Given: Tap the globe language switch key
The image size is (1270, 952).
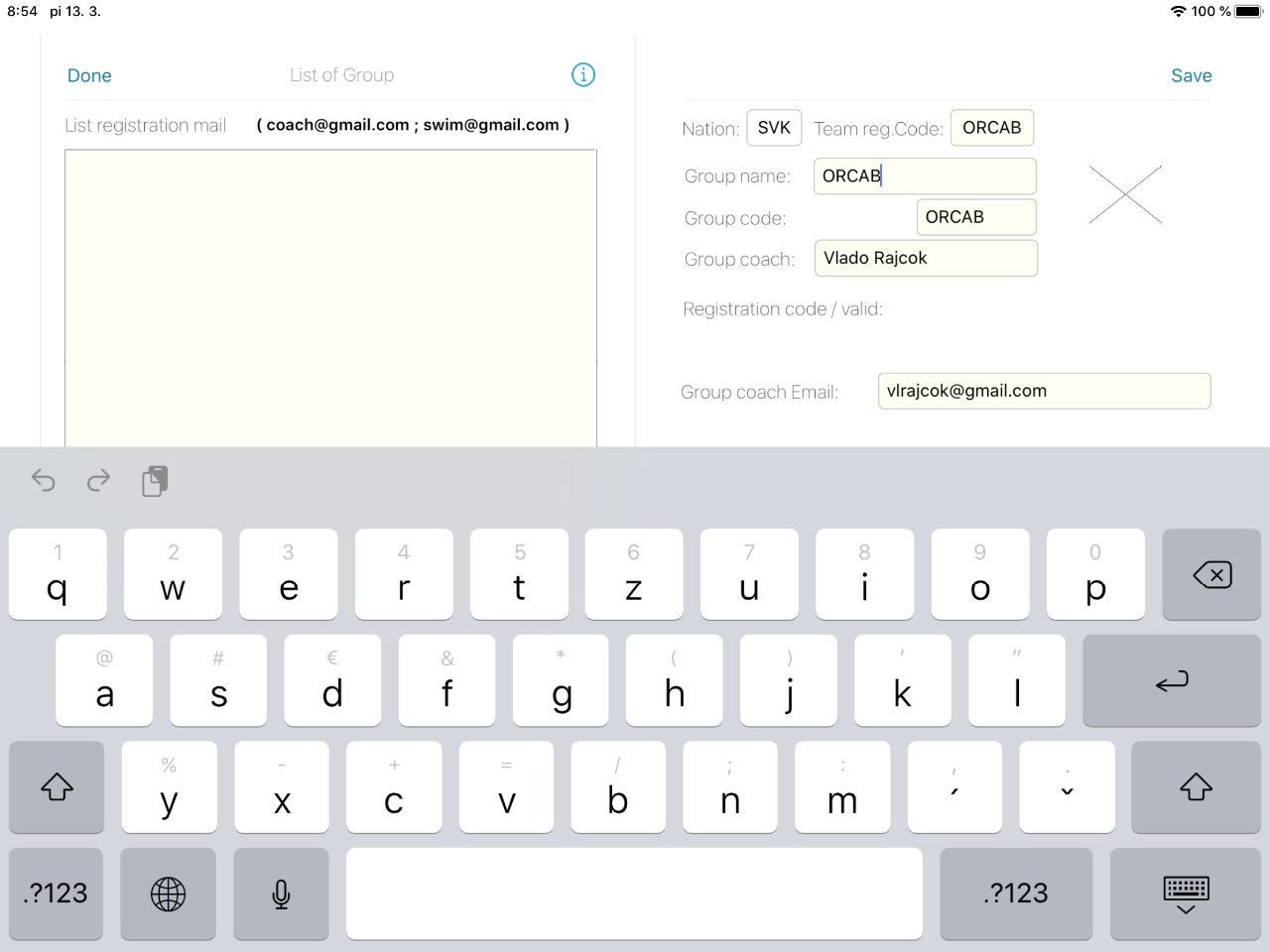Looking at the screenshot, I should (x=168, y=893).
